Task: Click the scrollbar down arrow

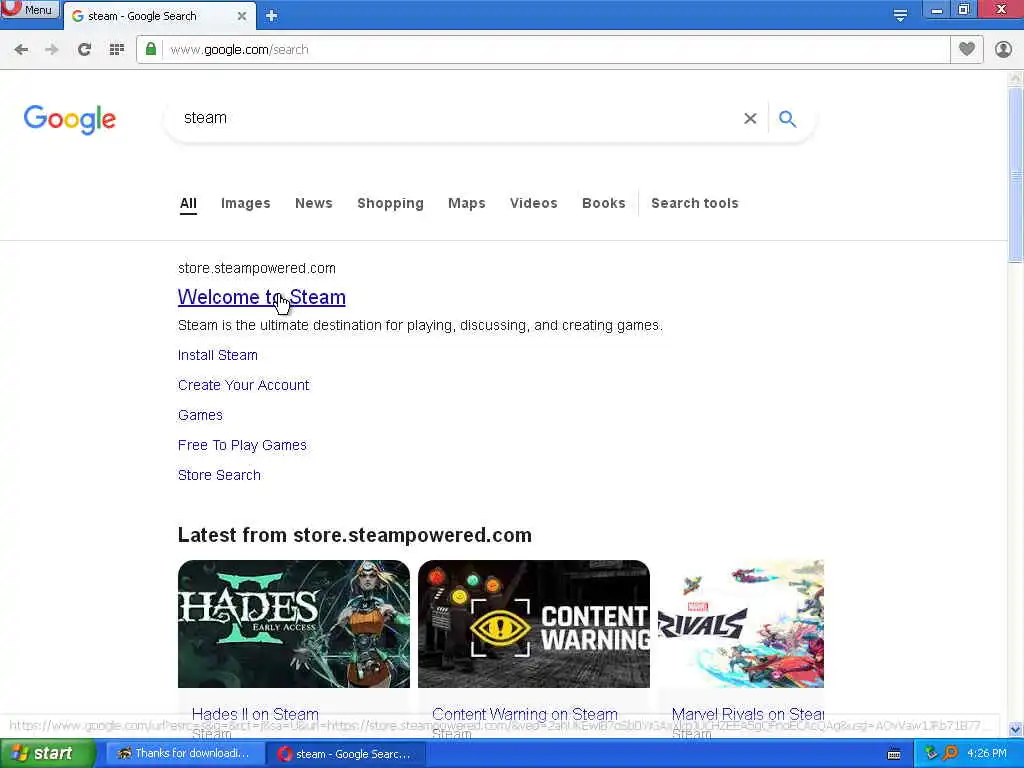Action: tap(1016, 729)
